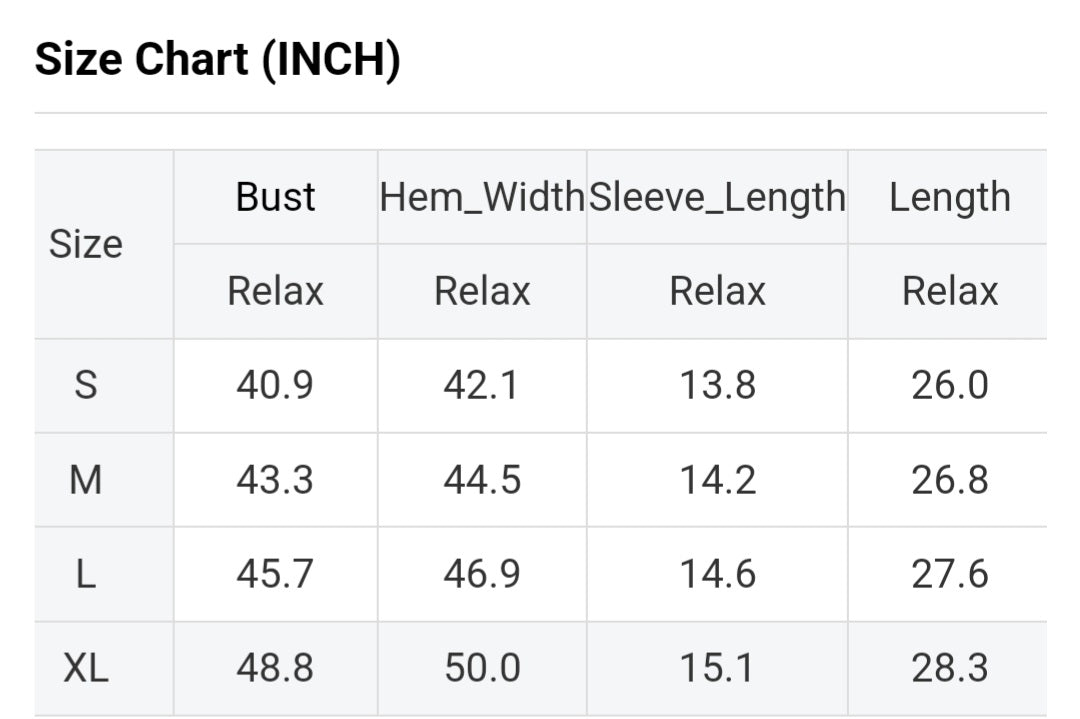Click the 14.6 sleeve length value
This screenshot has height=719, width=1080.
click(x=717, y=574)
